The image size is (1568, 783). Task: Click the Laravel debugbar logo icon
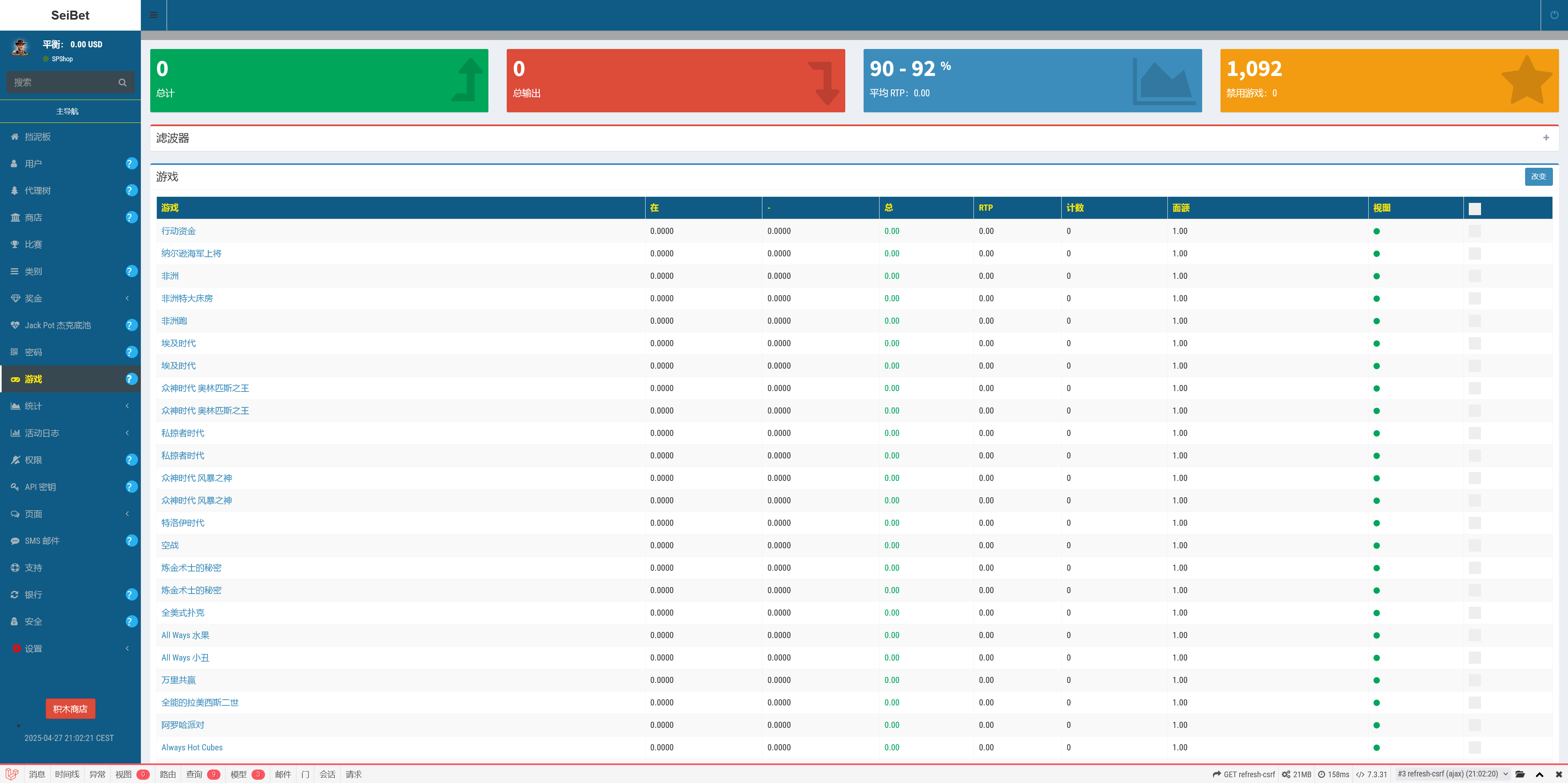(11, 774)
